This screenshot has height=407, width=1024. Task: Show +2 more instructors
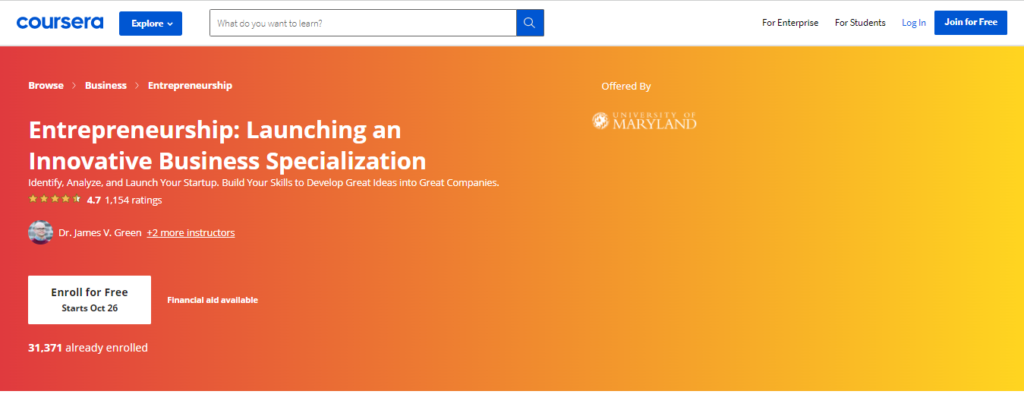(x=191, y=233)
